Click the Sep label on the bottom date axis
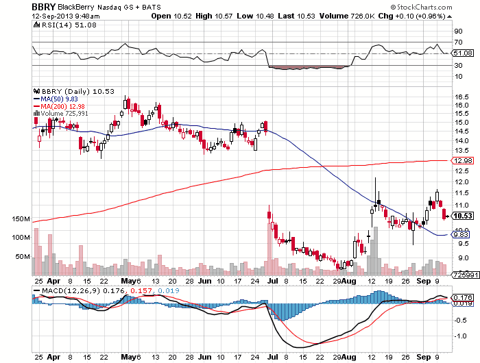Viewport: 480px width, 363px height. coord(423,357)
